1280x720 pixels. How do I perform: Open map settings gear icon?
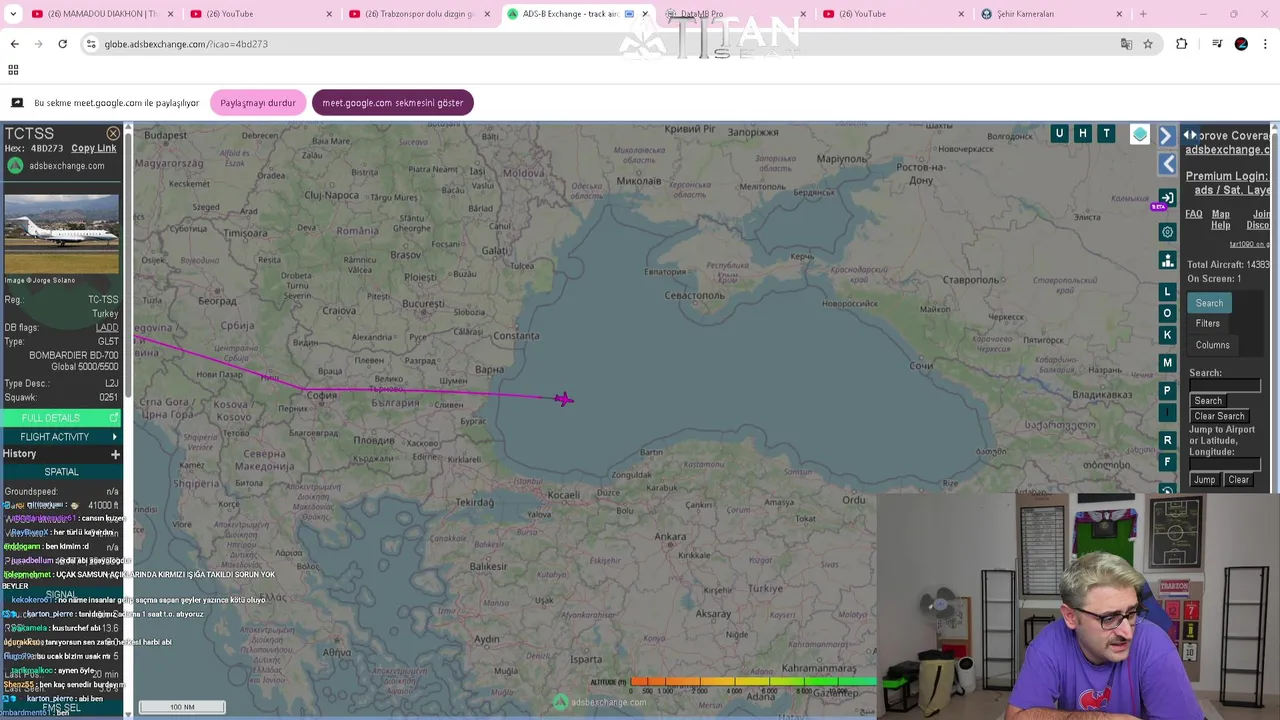[x=1167, y=232]
